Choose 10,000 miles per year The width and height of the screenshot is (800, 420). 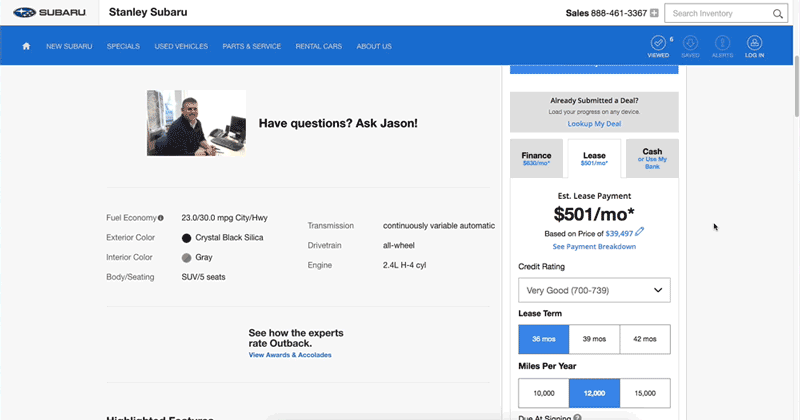tap(544, 393)
